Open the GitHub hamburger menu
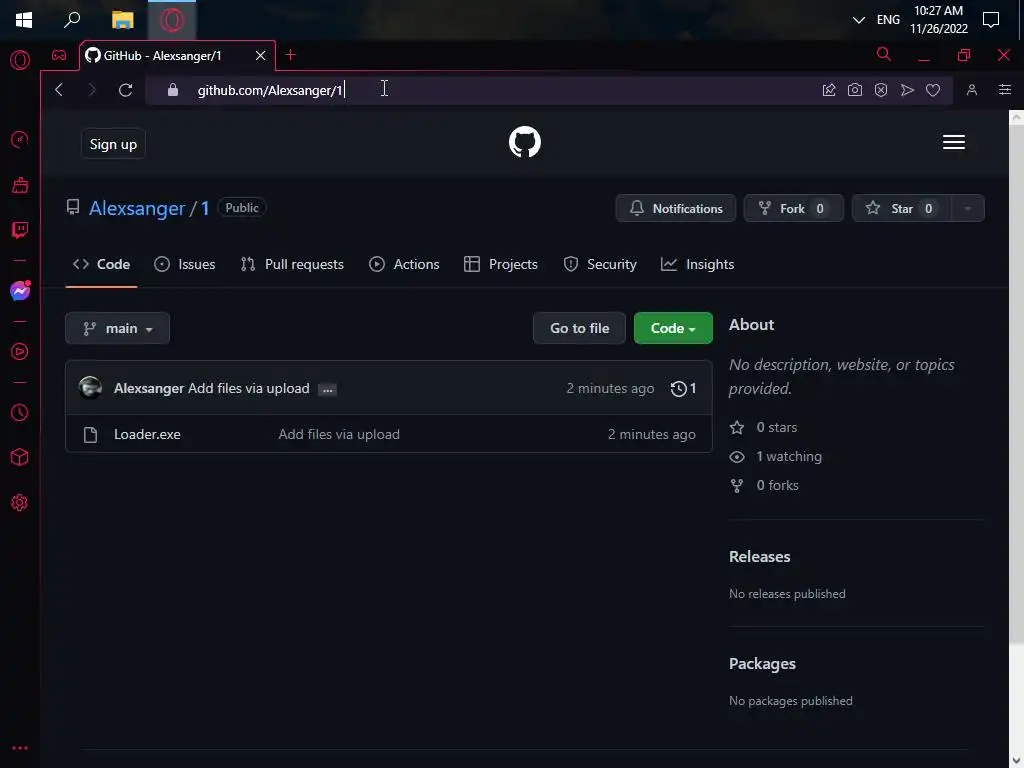Viewport: 1024px width, 768px height. coord(954,142)
